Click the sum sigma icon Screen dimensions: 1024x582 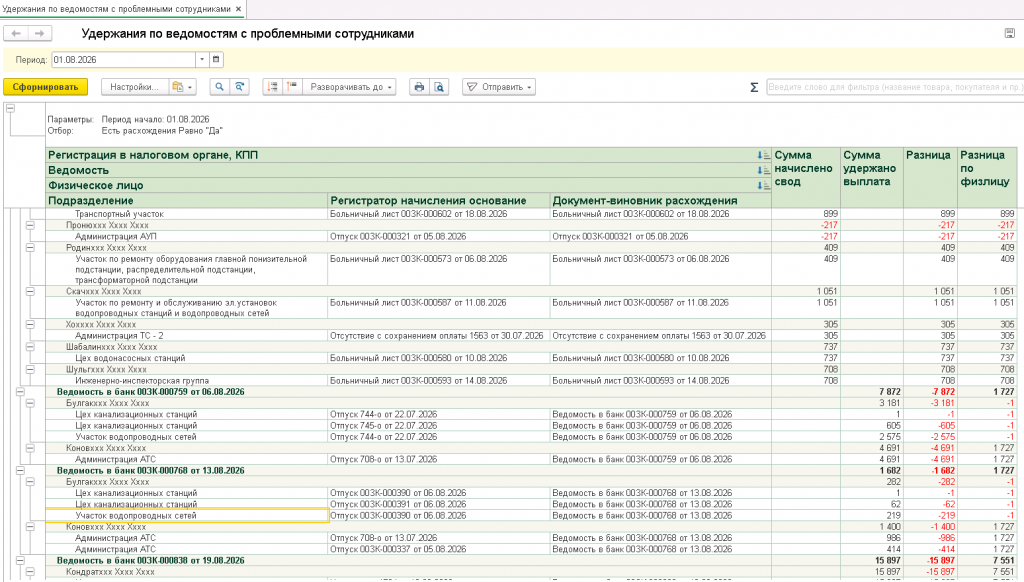tap(754, 87)
